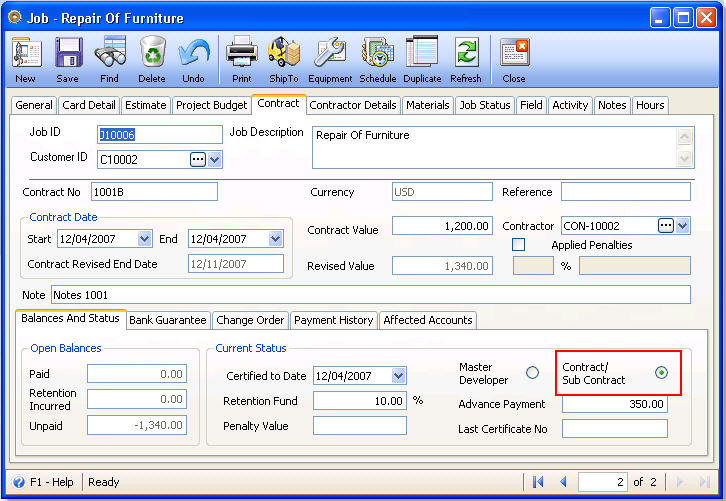
Task: Click the Undo arrow icon
Action: click(194, 52)
